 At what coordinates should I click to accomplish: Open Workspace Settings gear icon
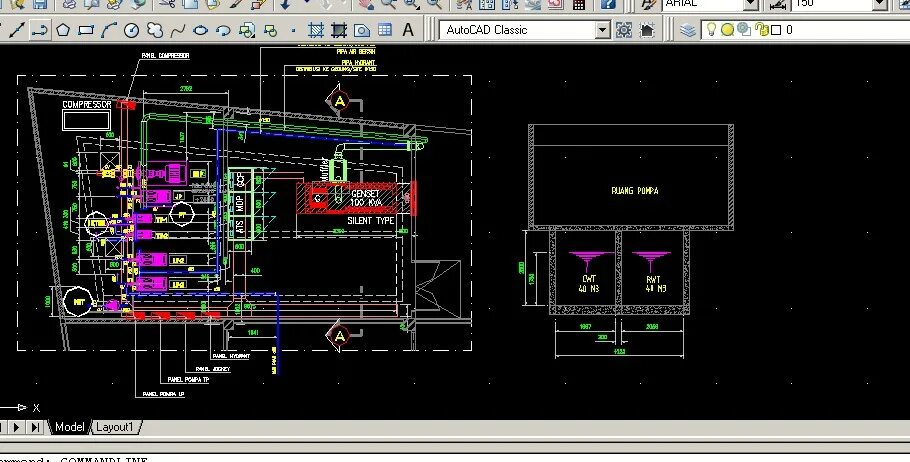point(624,30)
